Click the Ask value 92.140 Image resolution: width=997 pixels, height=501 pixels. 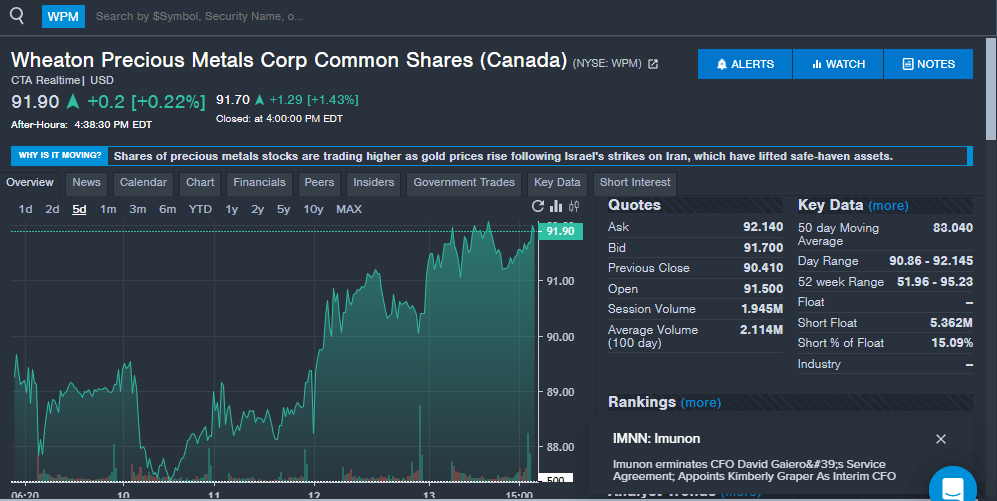tap(763, 227)
